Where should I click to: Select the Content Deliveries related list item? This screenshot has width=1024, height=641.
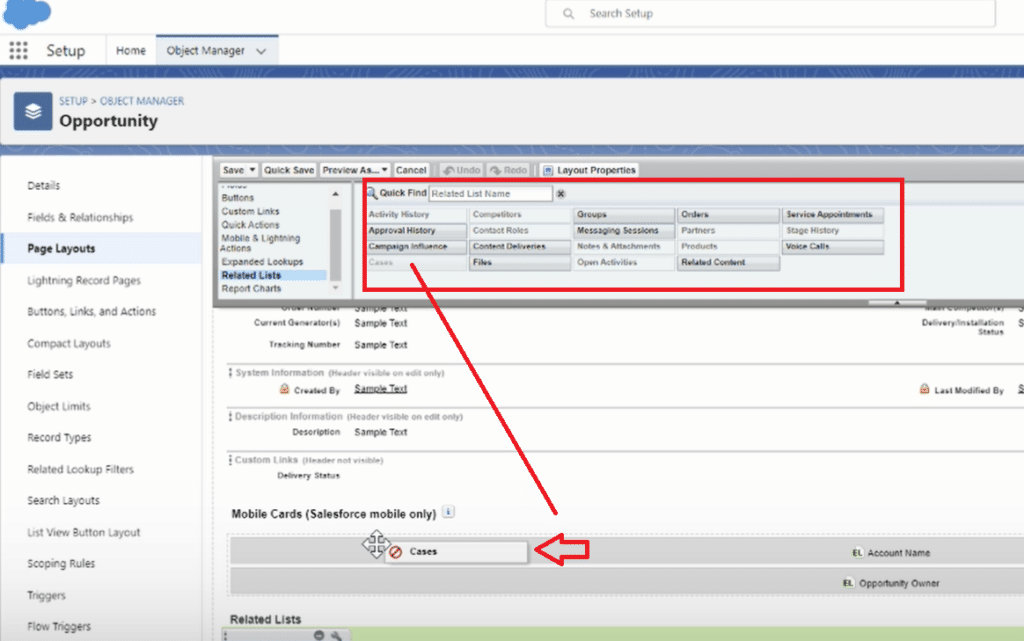pos(520,247)
